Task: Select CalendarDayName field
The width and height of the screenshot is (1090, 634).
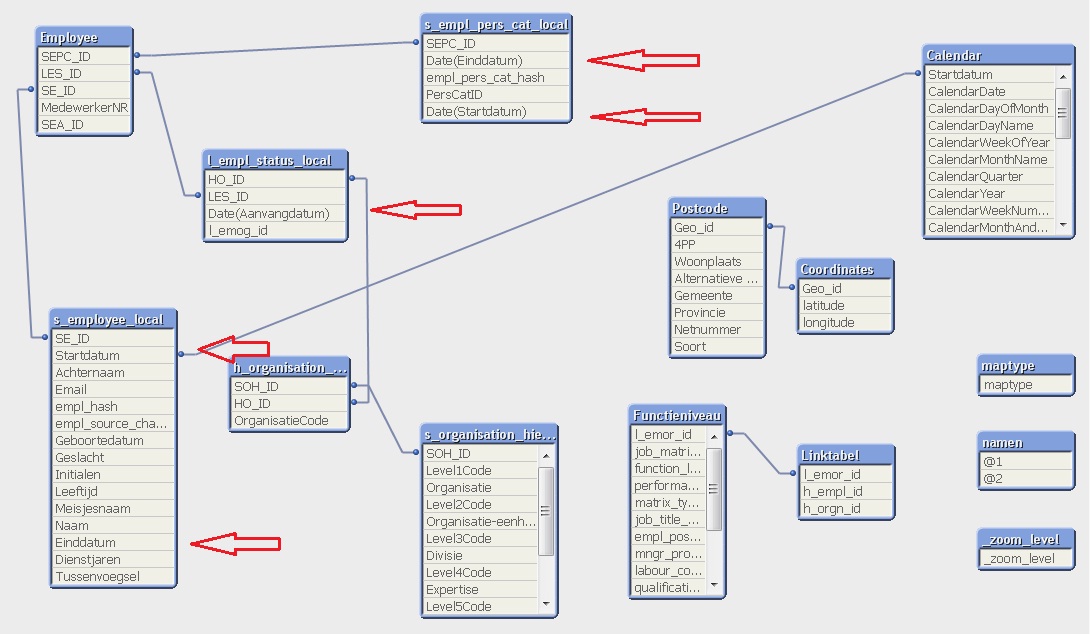Action: click(990, 126)
